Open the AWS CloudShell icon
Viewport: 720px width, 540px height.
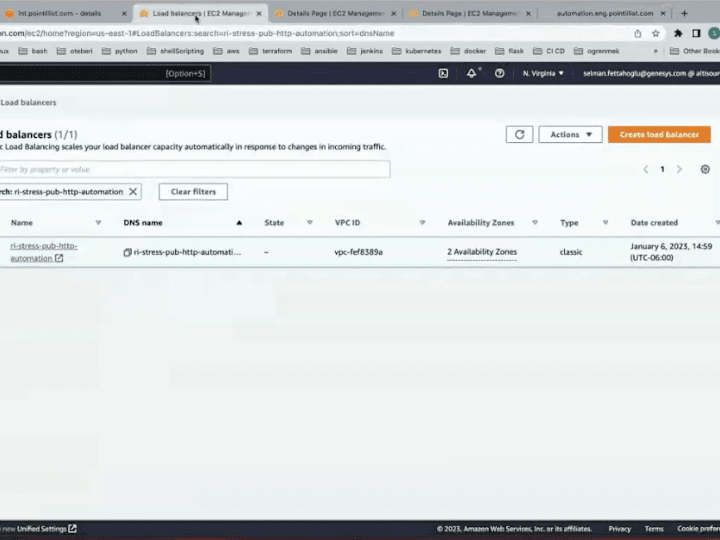[443, 73]
